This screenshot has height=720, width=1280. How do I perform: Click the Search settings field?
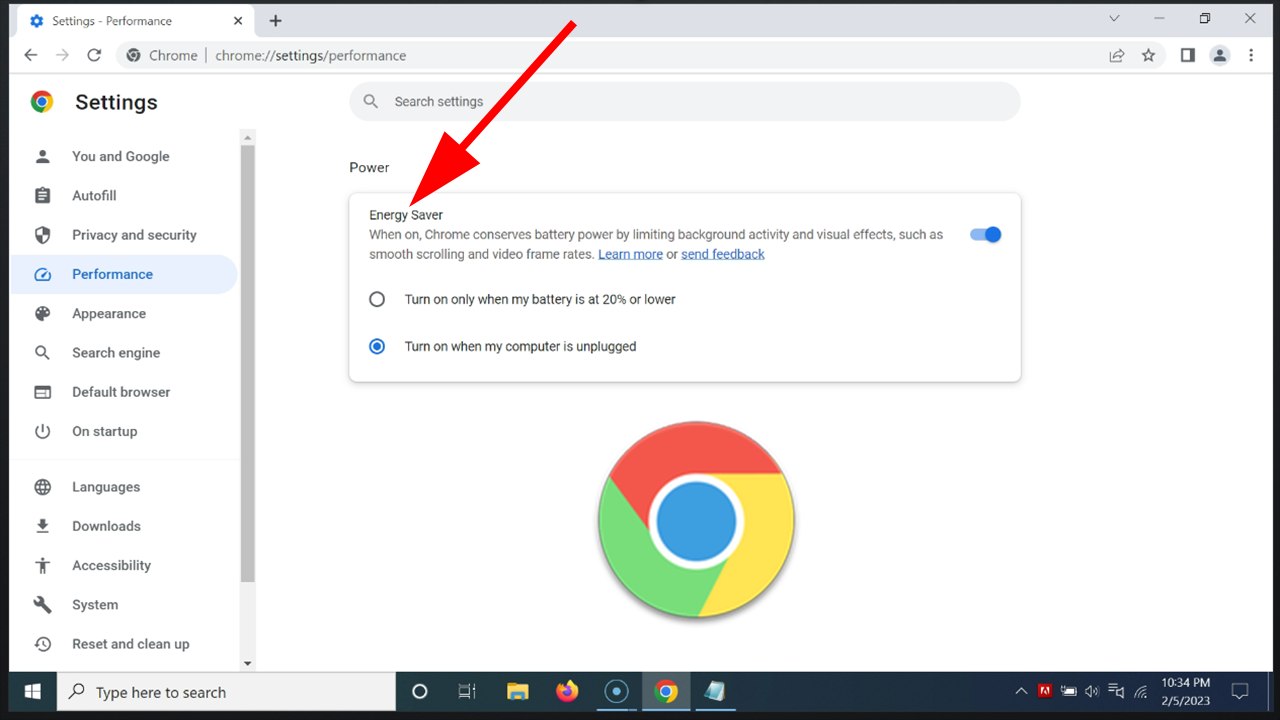pyautogui.click(x=685, y=102)
